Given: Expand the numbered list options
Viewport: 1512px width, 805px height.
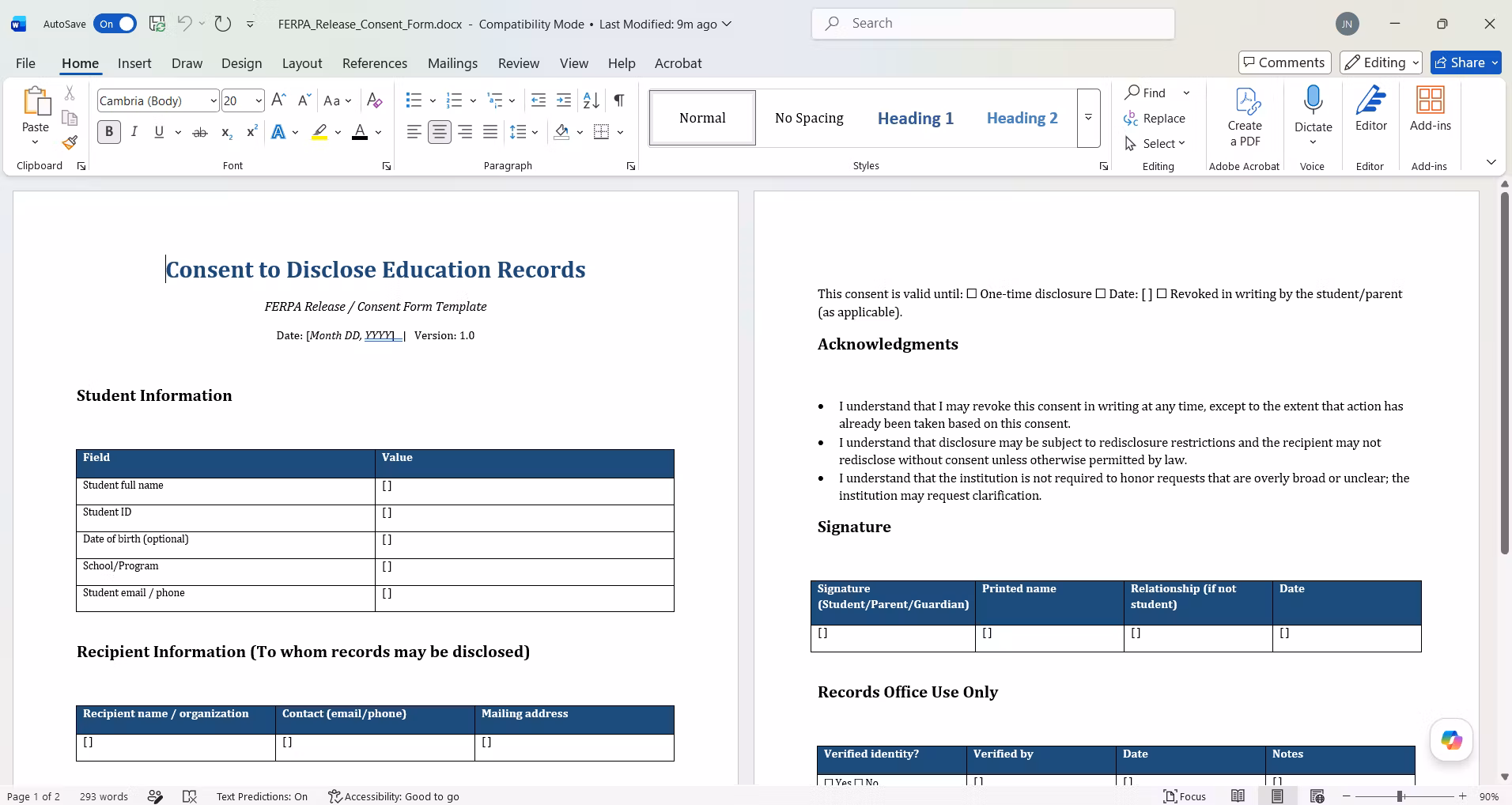Looking at the screenshot, I should pyautogui.click(x=473, y=100).
